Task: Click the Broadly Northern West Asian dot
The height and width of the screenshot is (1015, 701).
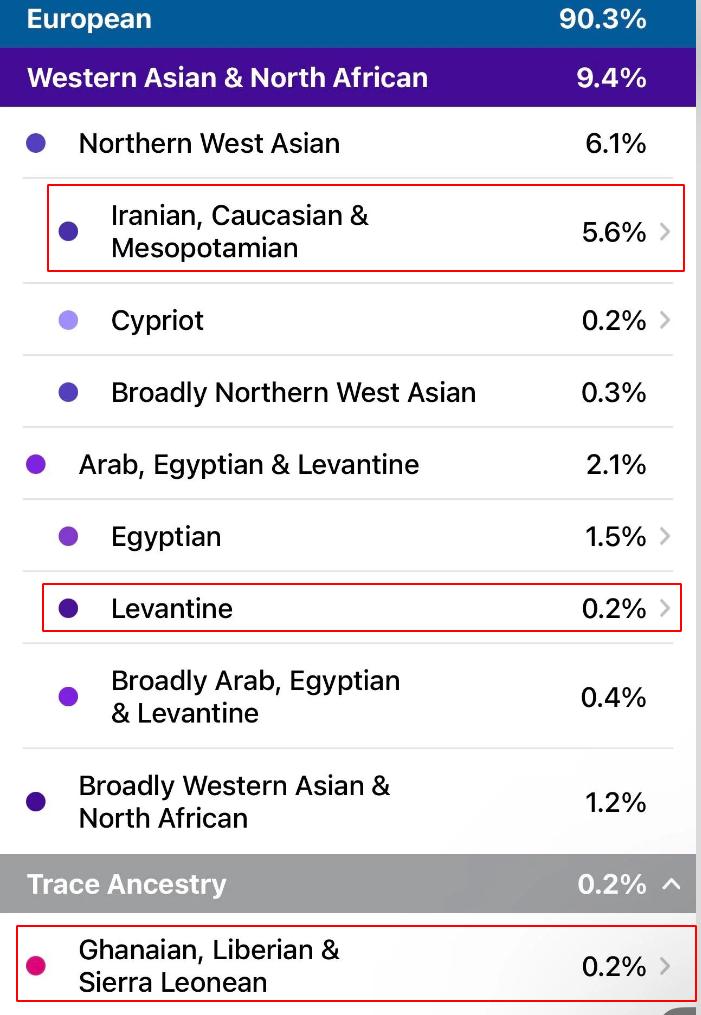Action: tap(68, 392)
